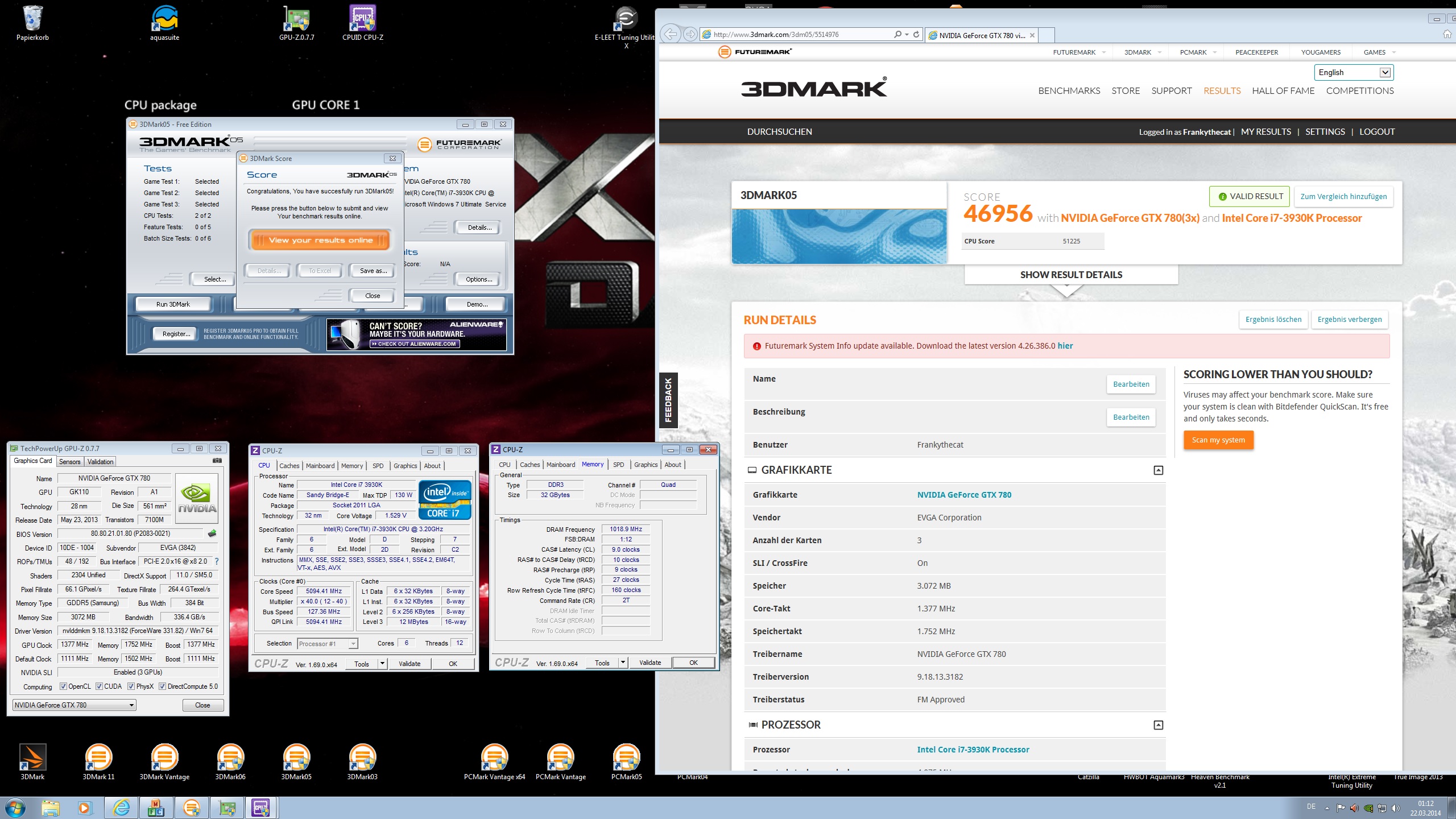Open the 3DMark 11 desktop shortcut
This screenshot has height=819, width=1456.
point(98,762)
